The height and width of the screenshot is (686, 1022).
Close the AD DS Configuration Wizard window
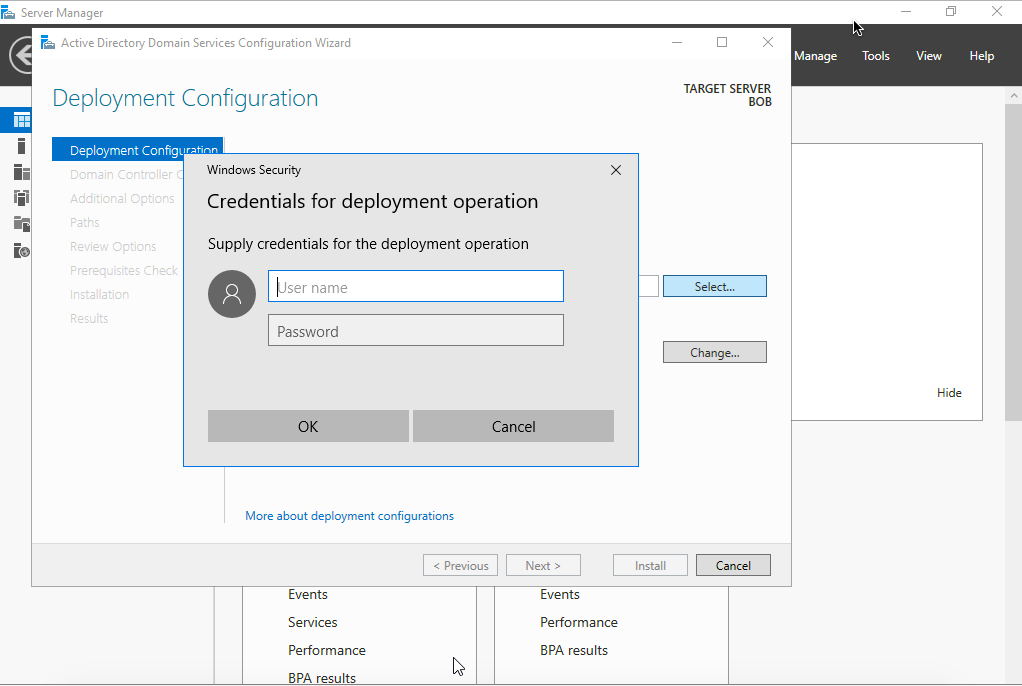point(767,42)
